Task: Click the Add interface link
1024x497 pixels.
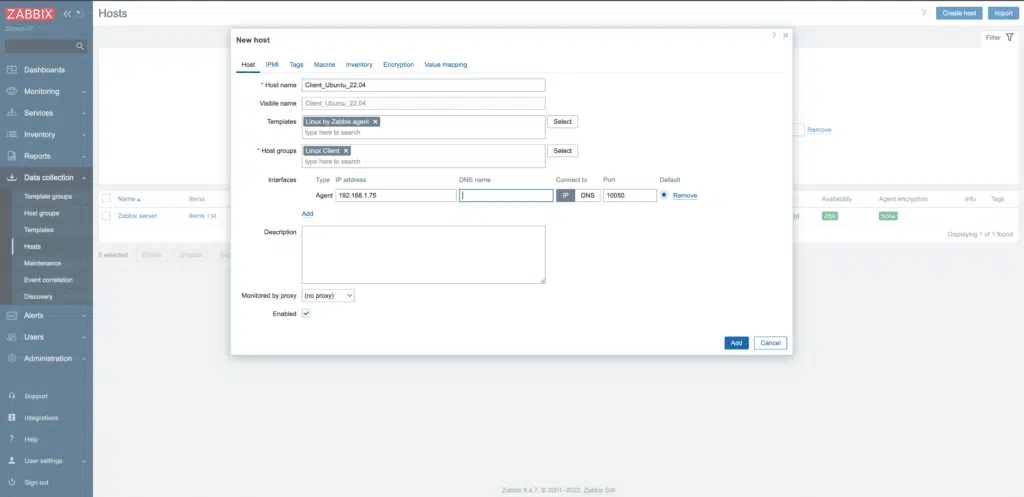Action: tap(308, 214)
